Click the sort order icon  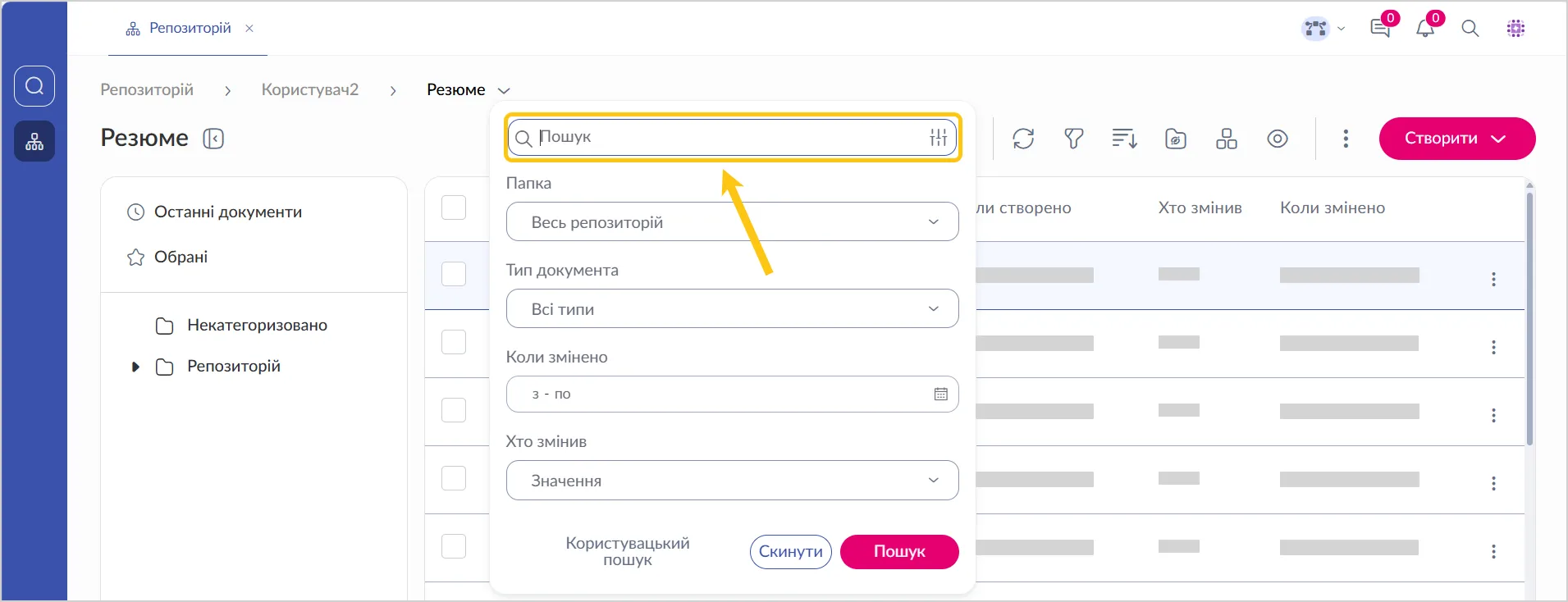tap(1124, 139)
